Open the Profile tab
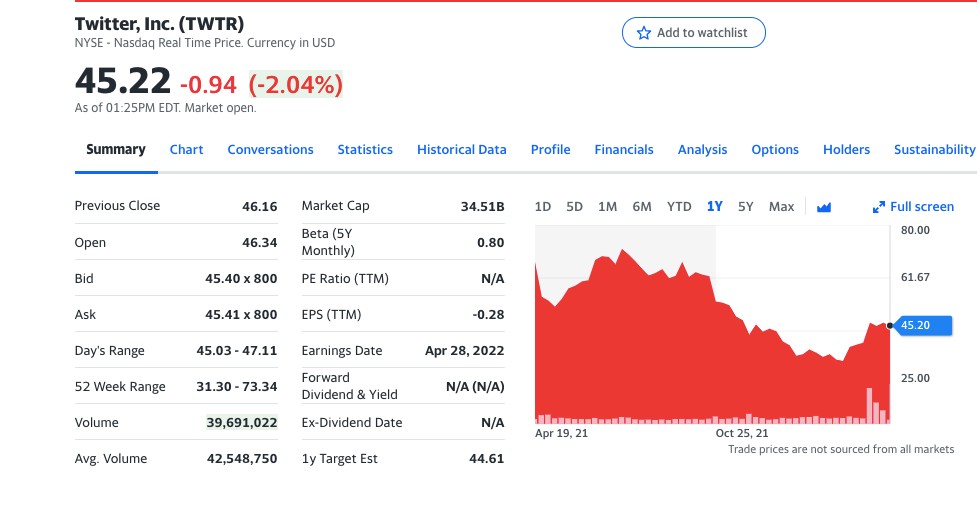977x509 pixels. click(550, 150)
